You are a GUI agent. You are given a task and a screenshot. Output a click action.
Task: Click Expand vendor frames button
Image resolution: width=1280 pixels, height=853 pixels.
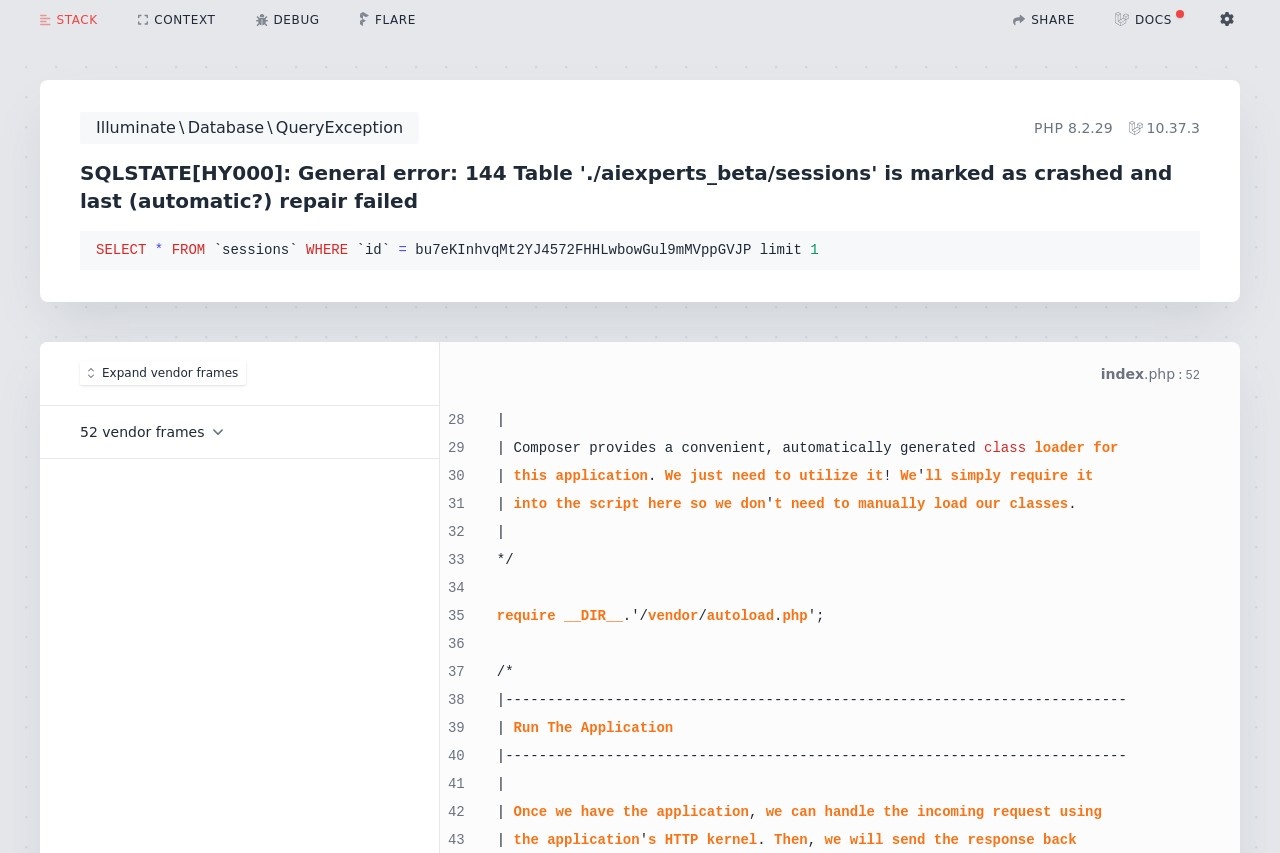click(x=163, y=373)
